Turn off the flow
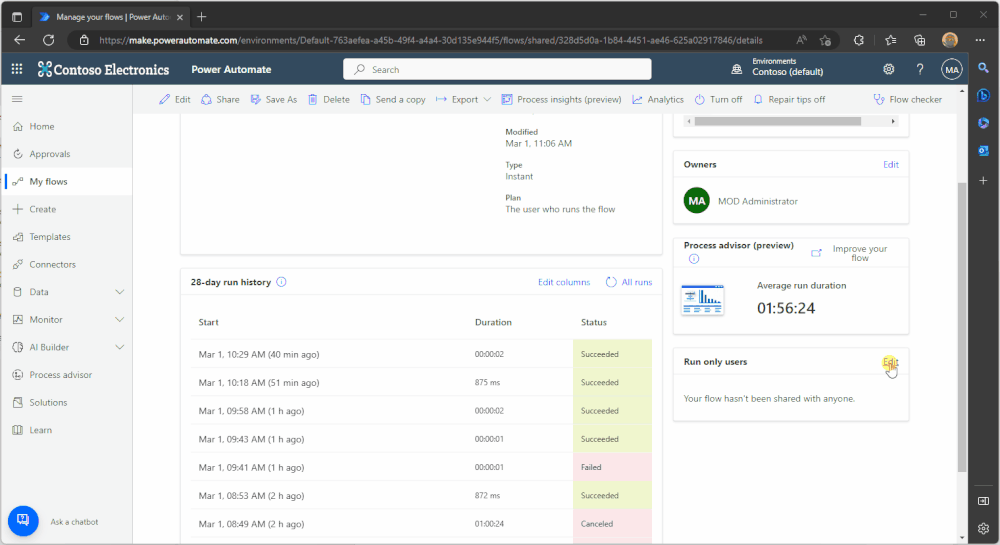The width and height of the screenshot is (1000, 545). coord(718,99)
